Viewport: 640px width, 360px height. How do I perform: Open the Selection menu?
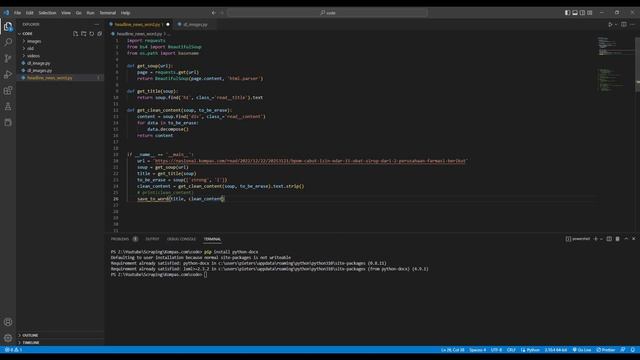pyautogui.click(x=47, y=13)
